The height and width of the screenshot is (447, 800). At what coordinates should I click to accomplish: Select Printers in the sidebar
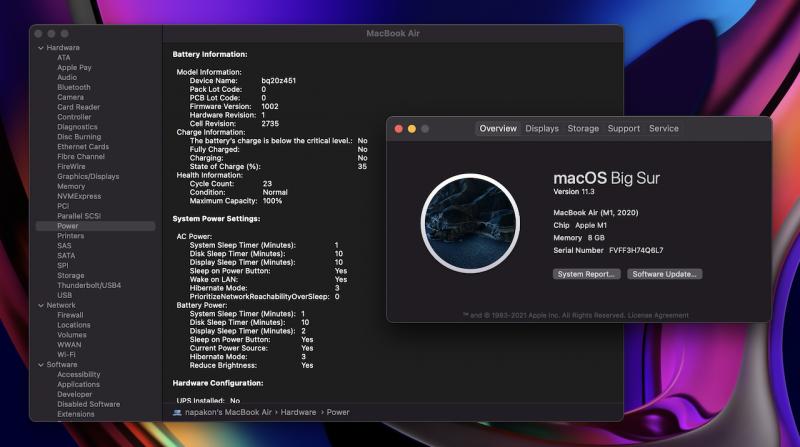pyautogui.click(x=70, y=236)
